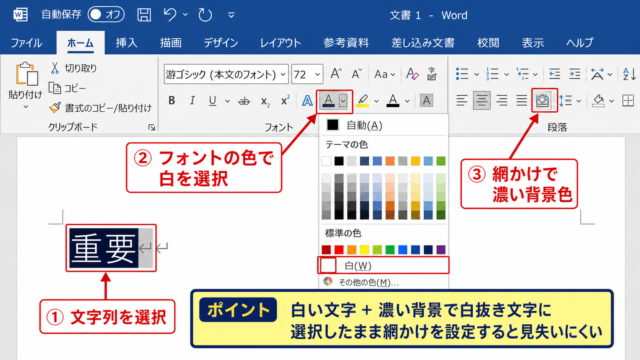Select 自動(A) automatic color option
This screenshot has height=360, width=640.
384,125
